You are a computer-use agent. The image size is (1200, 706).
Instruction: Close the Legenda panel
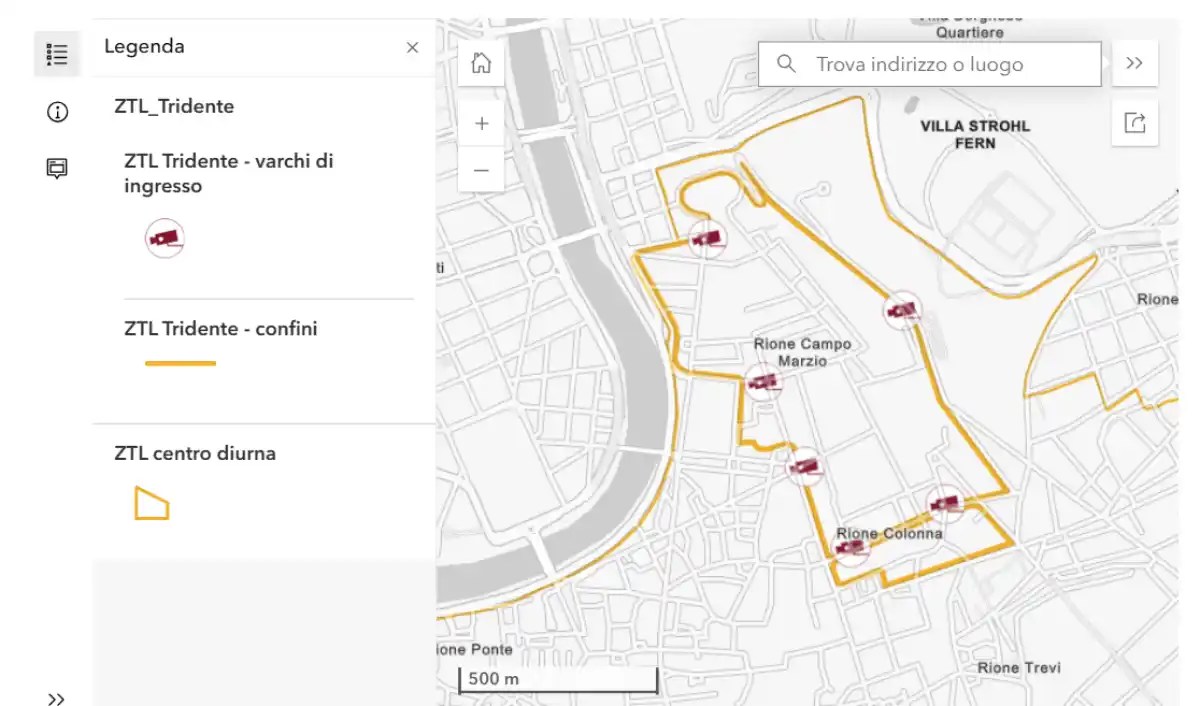tap(412, 47)
